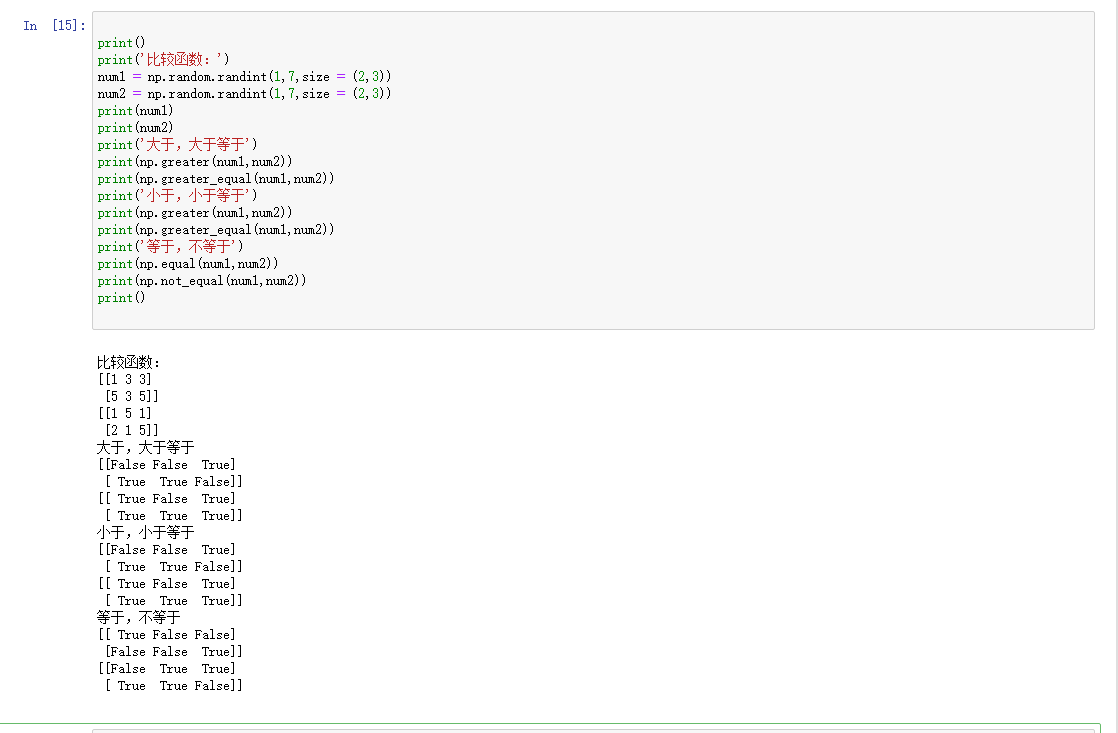Image resolution: width=1118 pixels, height=733 pixels.
Task: Click the print('小于，小于等于') line
Action: click(173, 195)
